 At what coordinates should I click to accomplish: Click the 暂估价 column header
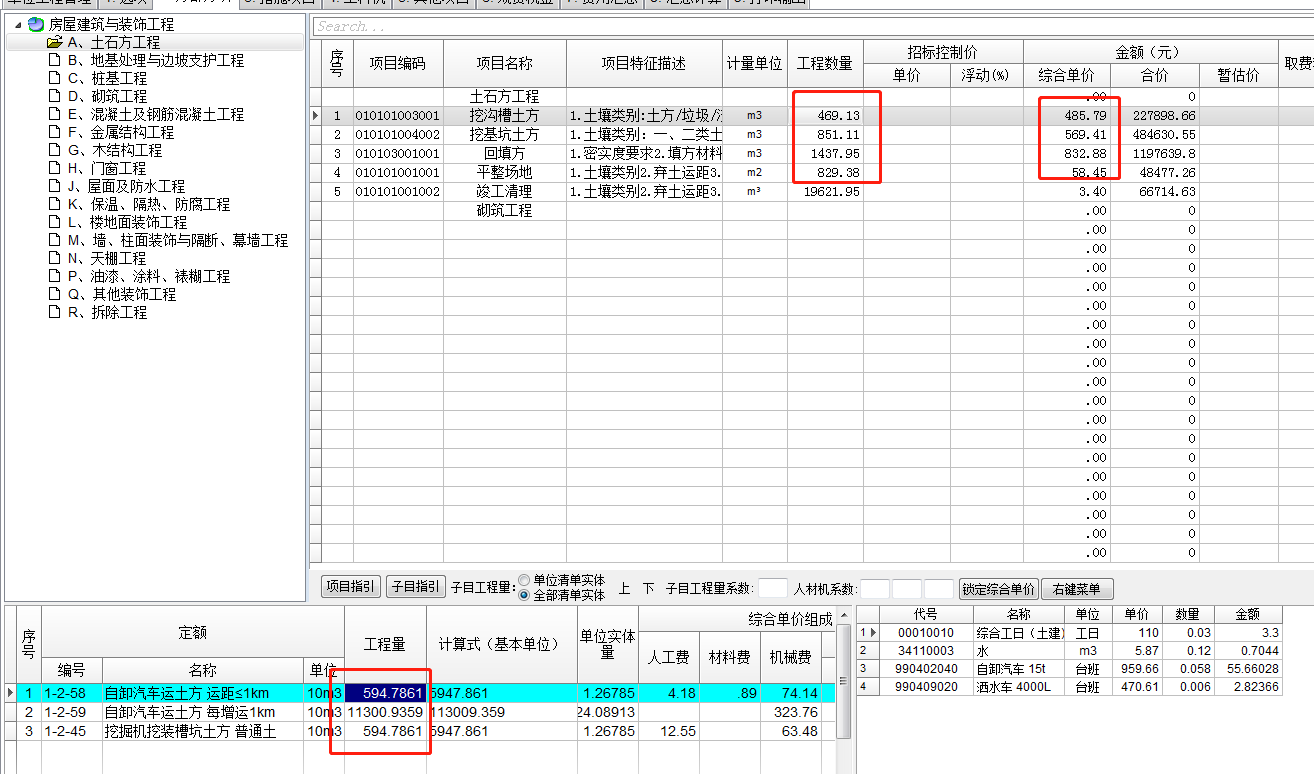point(1239,76)
